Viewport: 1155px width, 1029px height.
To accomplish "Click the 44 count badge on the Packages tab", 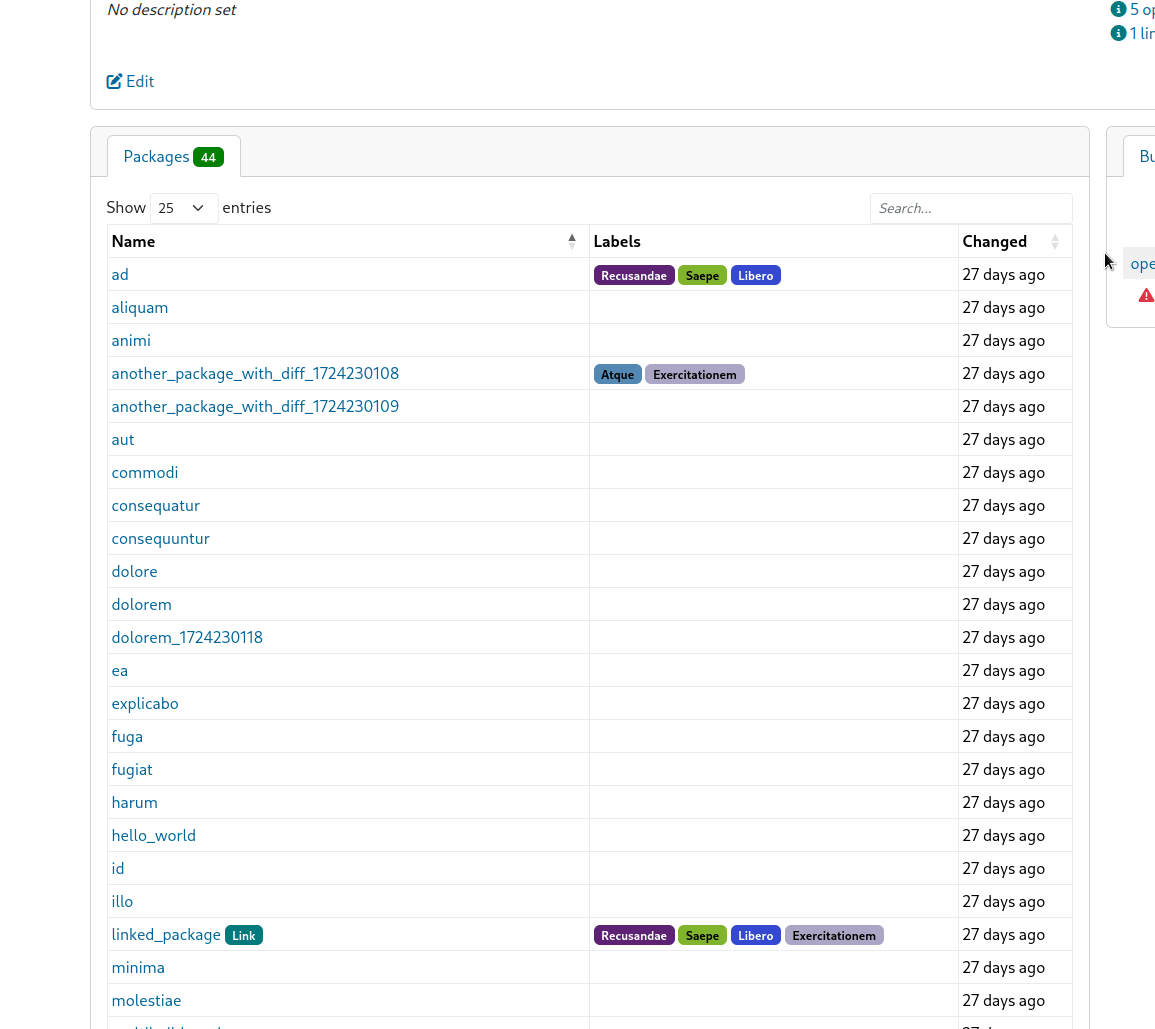I will (208, 157).
